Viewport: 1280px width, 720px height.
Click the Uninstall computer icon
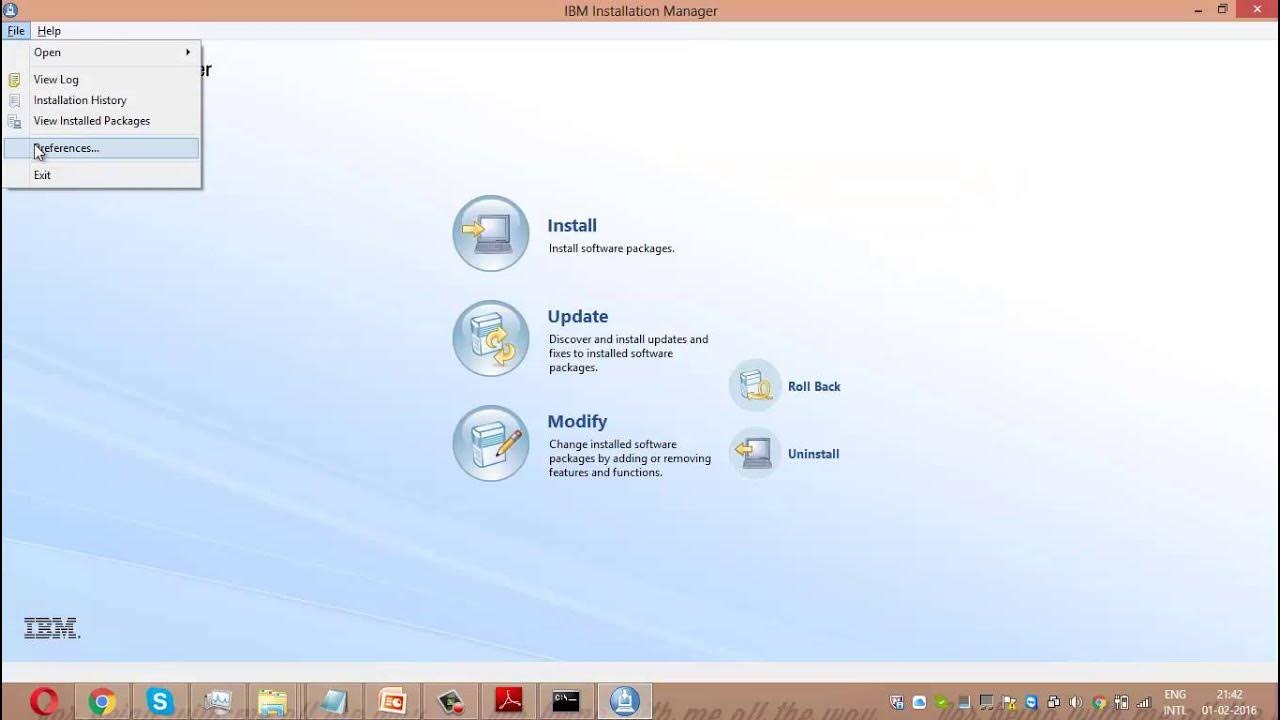755,453
